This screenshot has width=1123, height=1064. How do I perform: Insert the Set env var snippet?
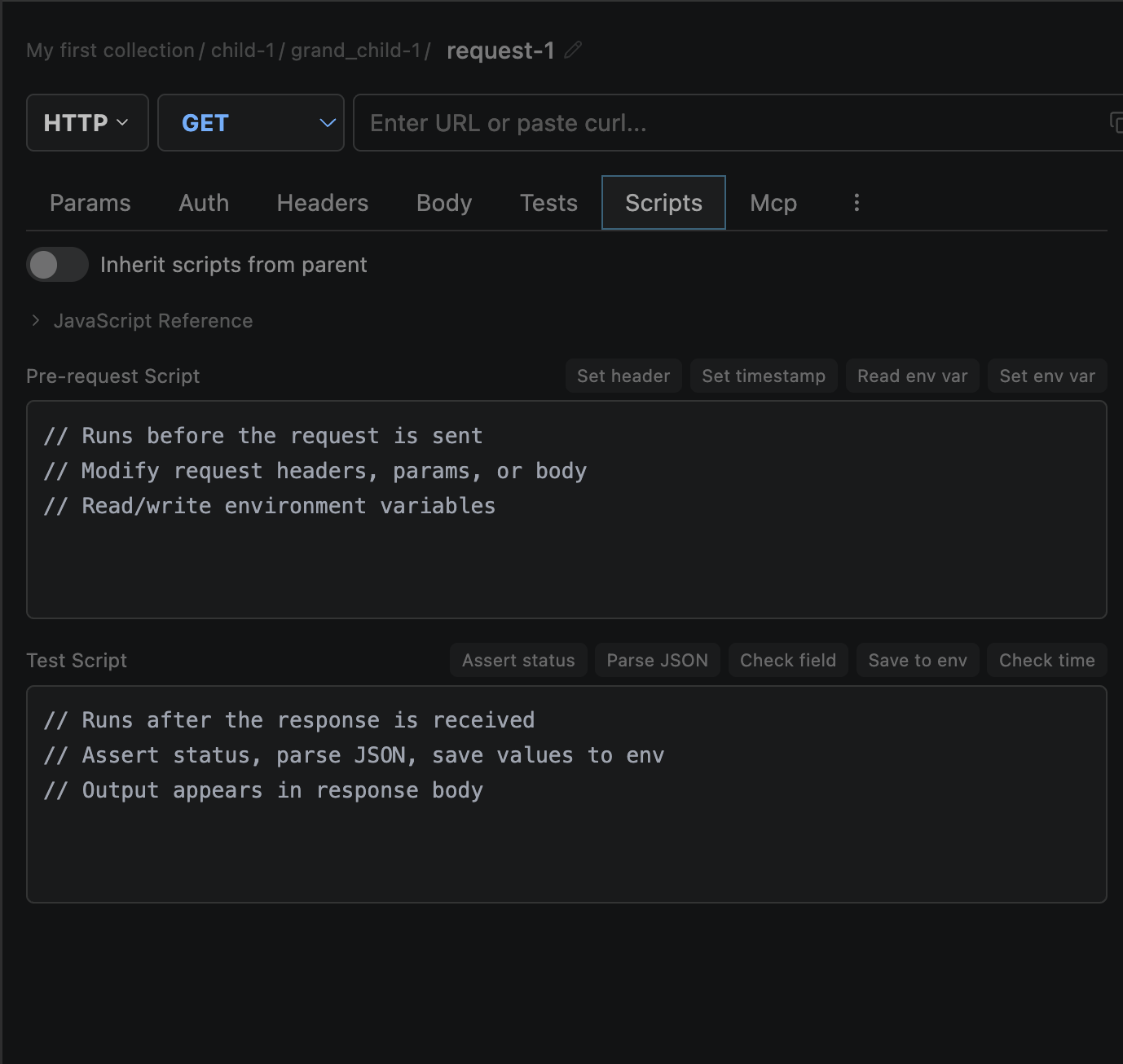tap(1047, 376)
